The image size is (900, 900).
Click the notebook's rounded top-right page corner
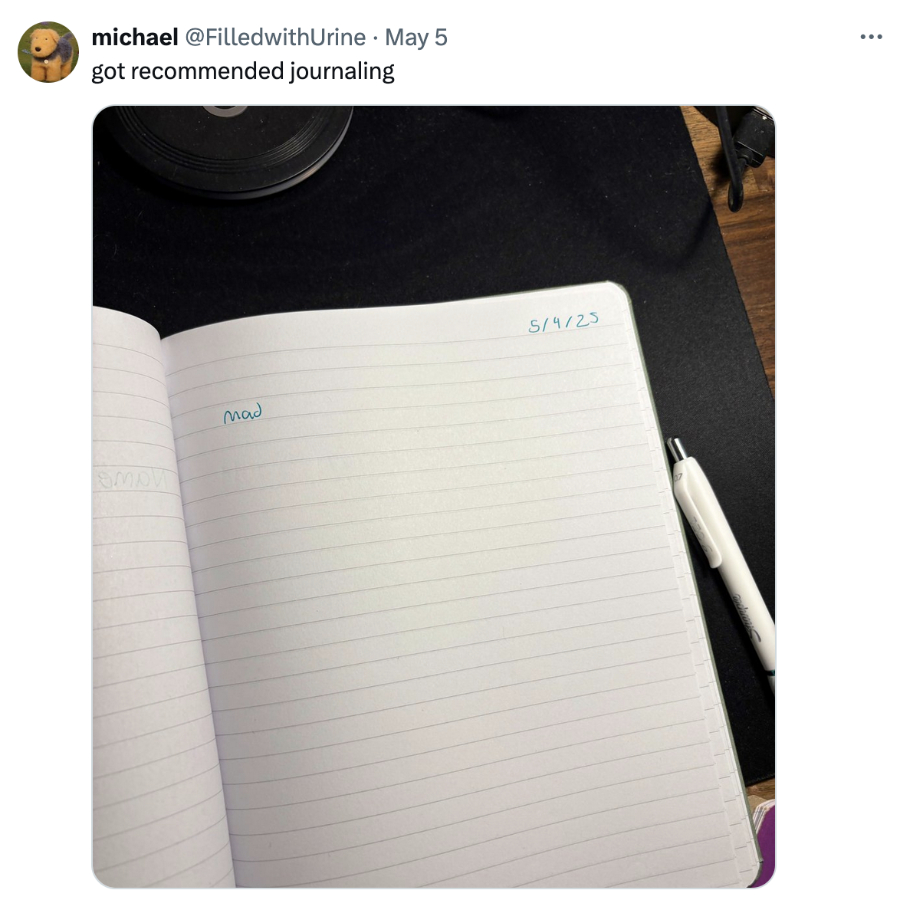pyautogui.click(x=617, y=294)
